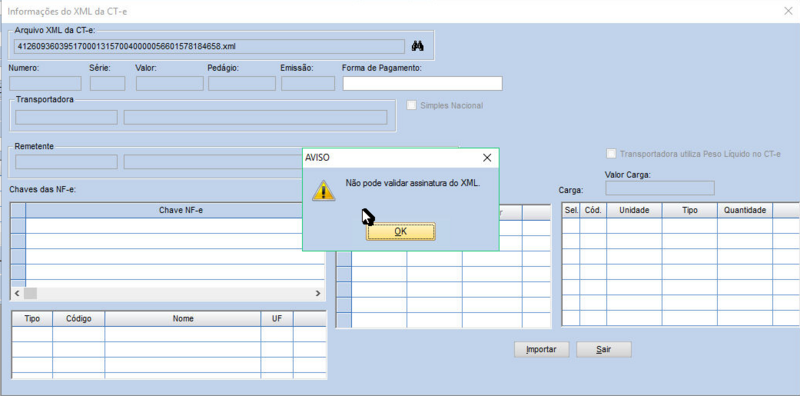Click the Transportadora name field

coord(255,117)
